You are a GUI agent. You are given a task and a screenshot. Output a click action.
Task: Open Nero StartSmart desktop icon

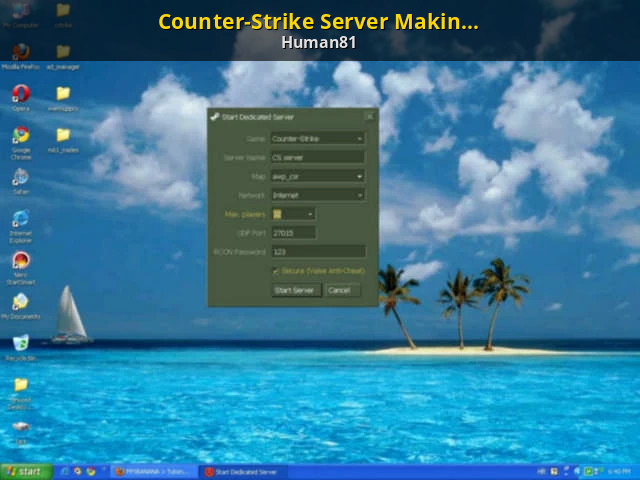point(20,262)
